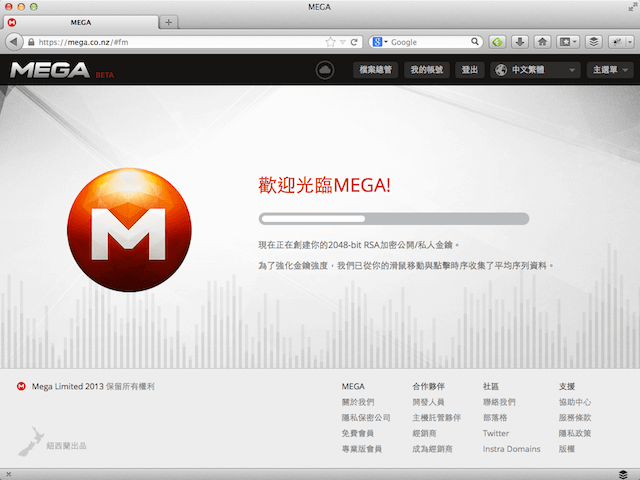Click the URL address field

tap(180, 42)
